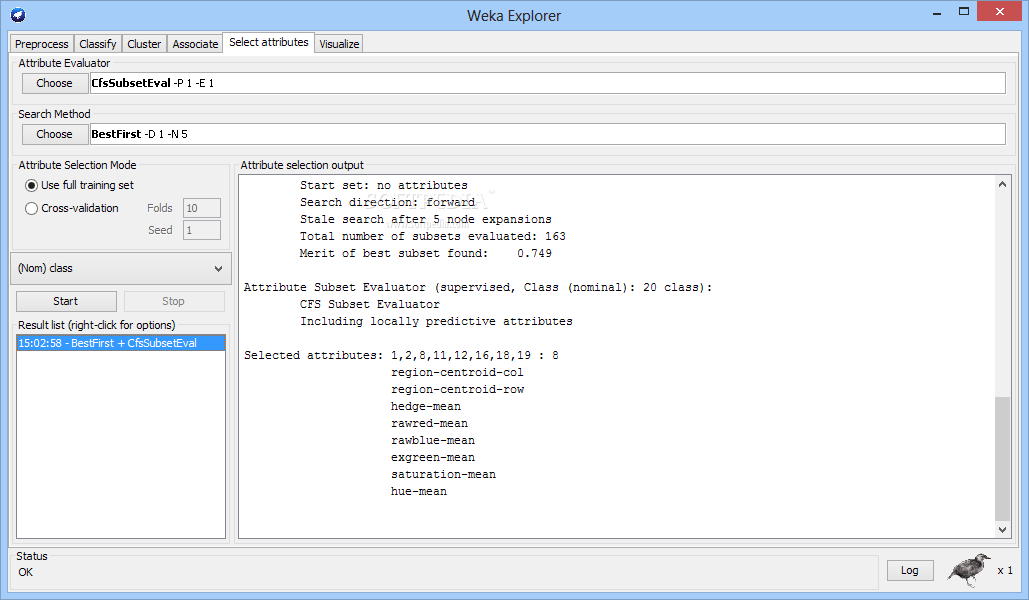The width and height of the screenshot is (1029, 600).
Task: Select the 15:02:58 BestFirst + CfsSubsetEval result
Action: pyautogui.click(x=121, y=343)
